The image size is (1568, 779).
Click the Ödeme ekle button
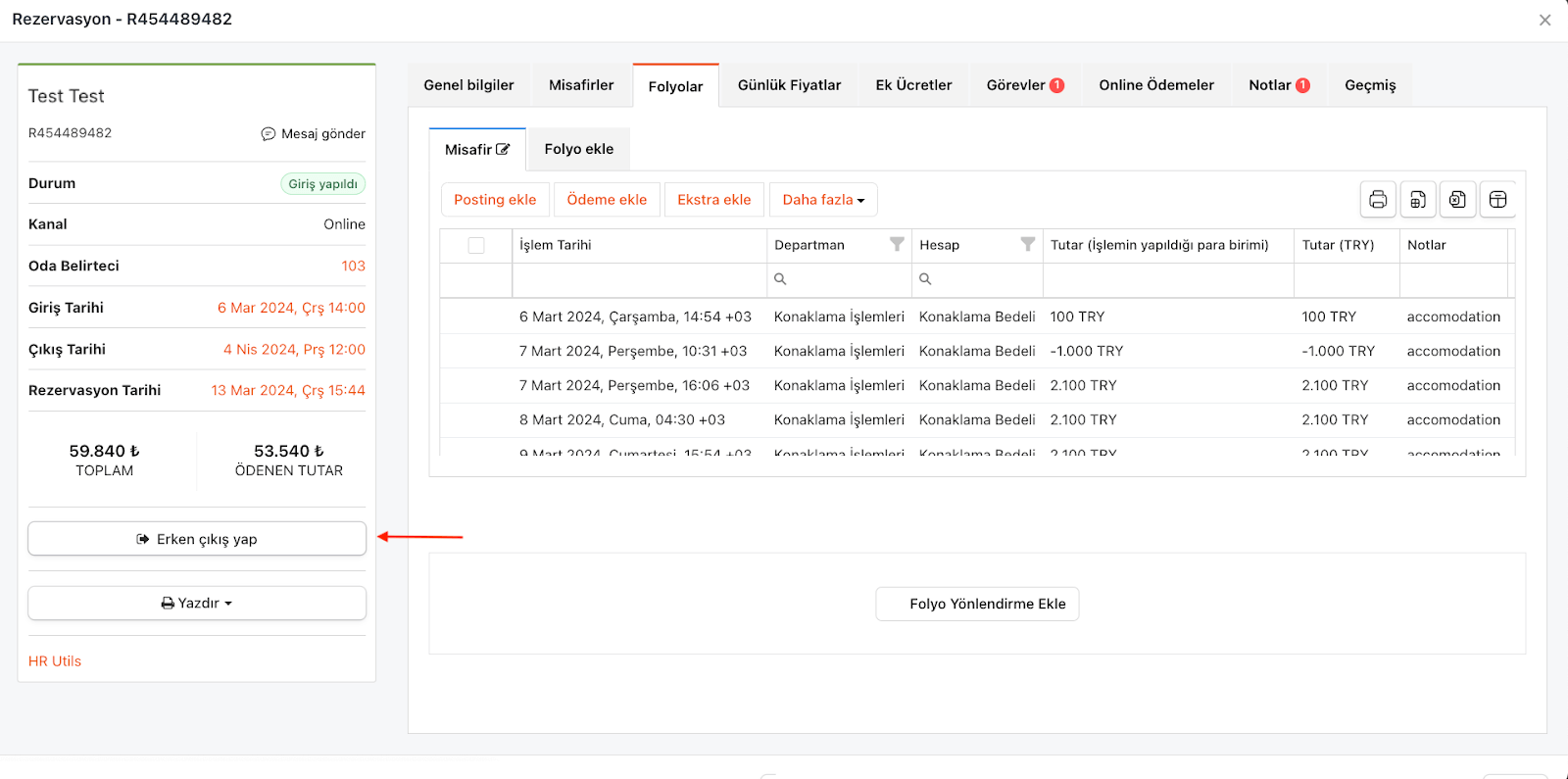pyautogui.click(x=607, y=200)
